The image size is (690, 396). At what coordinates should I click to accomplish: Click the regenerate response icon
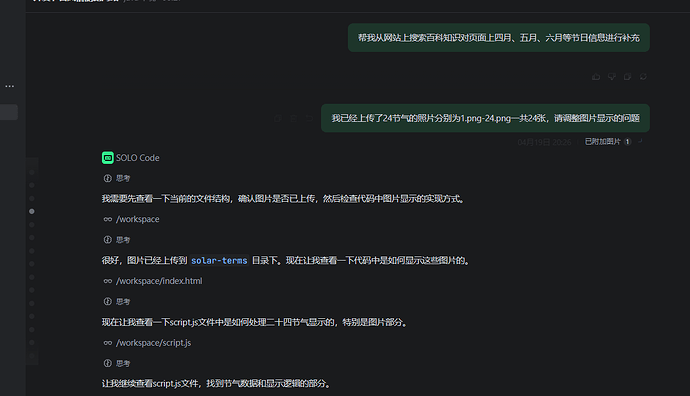click(643, 77)
